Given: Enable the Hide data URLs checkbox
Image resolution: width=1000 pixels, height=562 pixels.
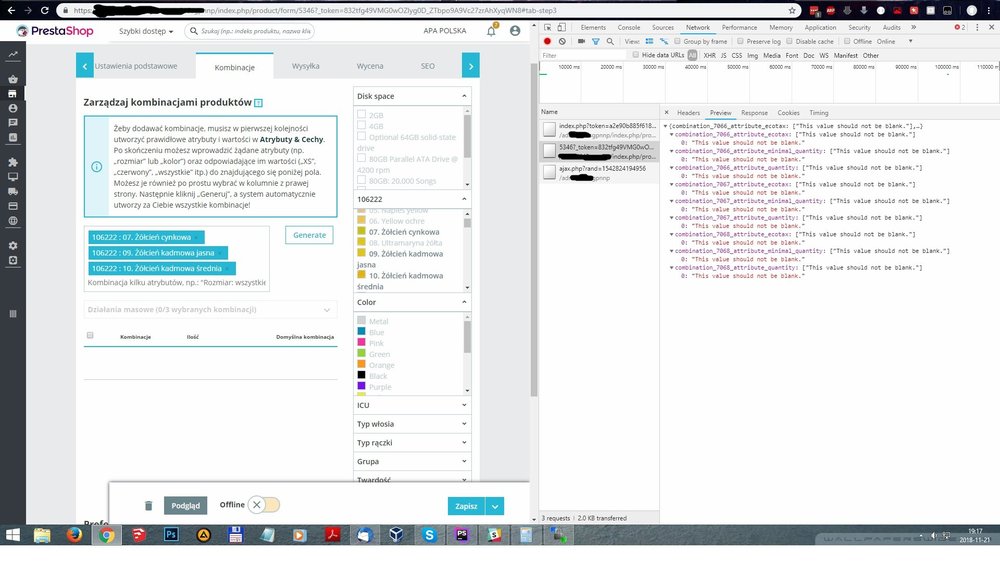Looking at the screenshot, I should (x=636, y=55).
